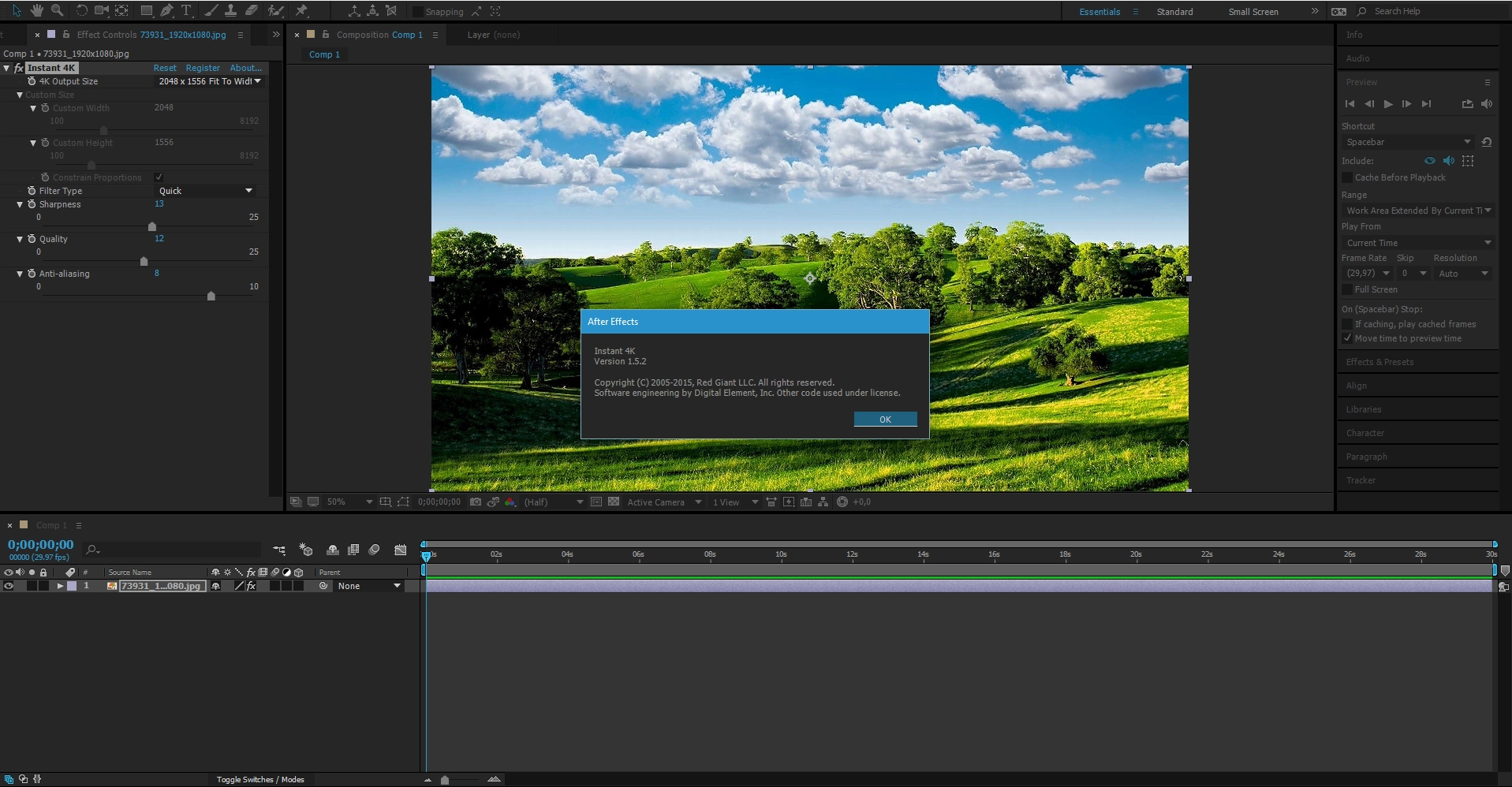Viewport: 1512px width, 787px height.
Task: Switch to Small Screen workspace
Action: pos(1253,12)
